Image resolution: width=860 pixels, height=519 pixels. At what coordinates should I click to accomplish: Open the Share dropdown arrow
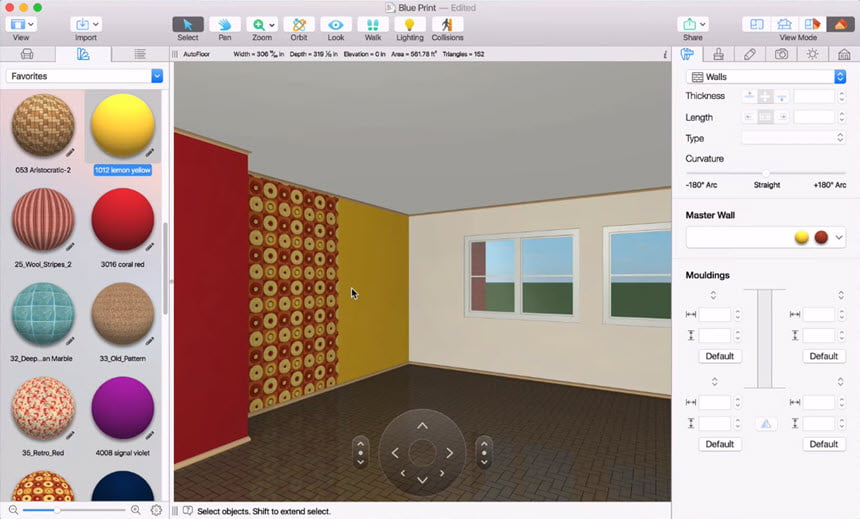703,25
